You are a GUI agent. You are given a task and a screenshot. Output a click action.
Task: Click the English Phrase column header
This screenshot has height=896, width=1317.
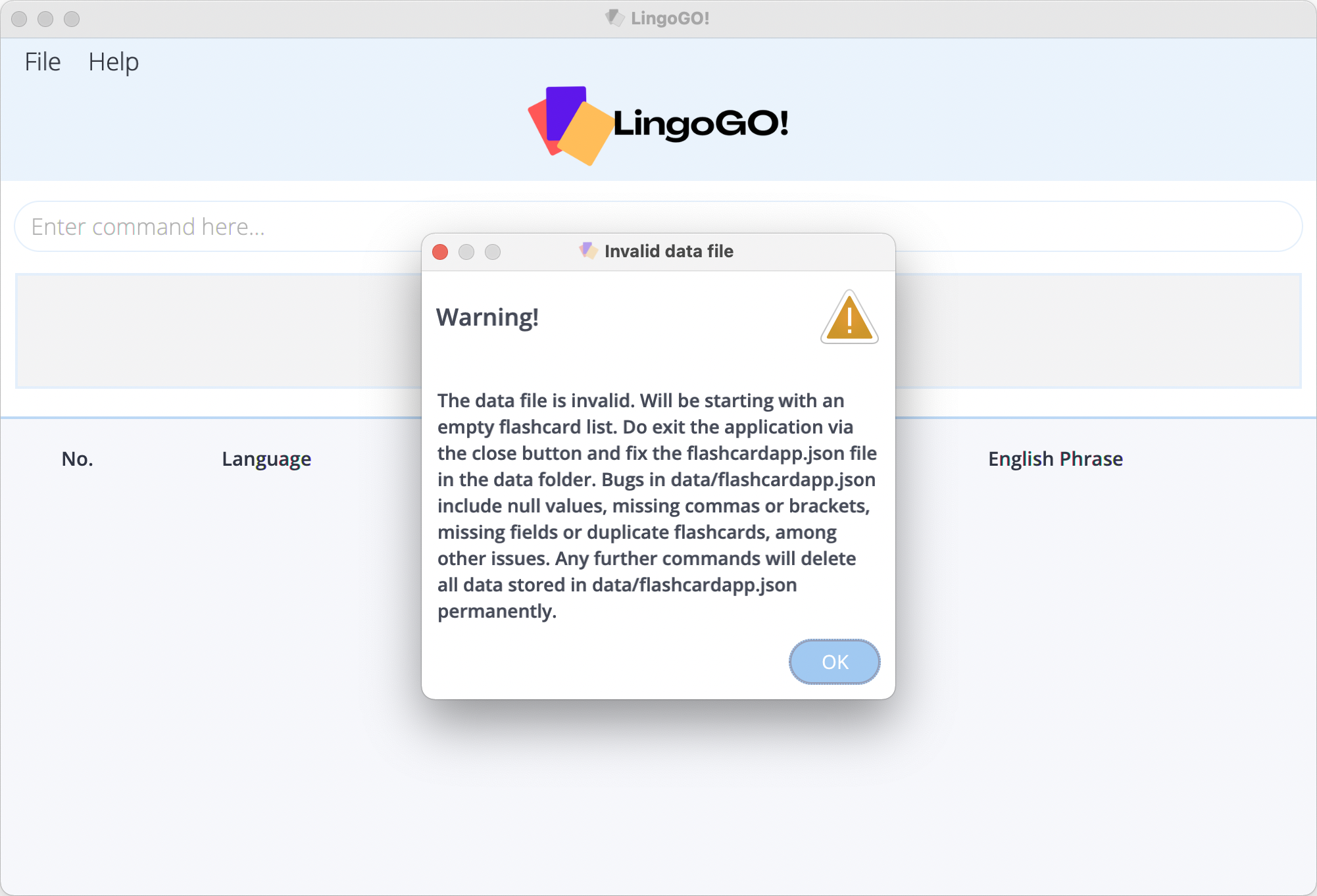click(1055, 459)
